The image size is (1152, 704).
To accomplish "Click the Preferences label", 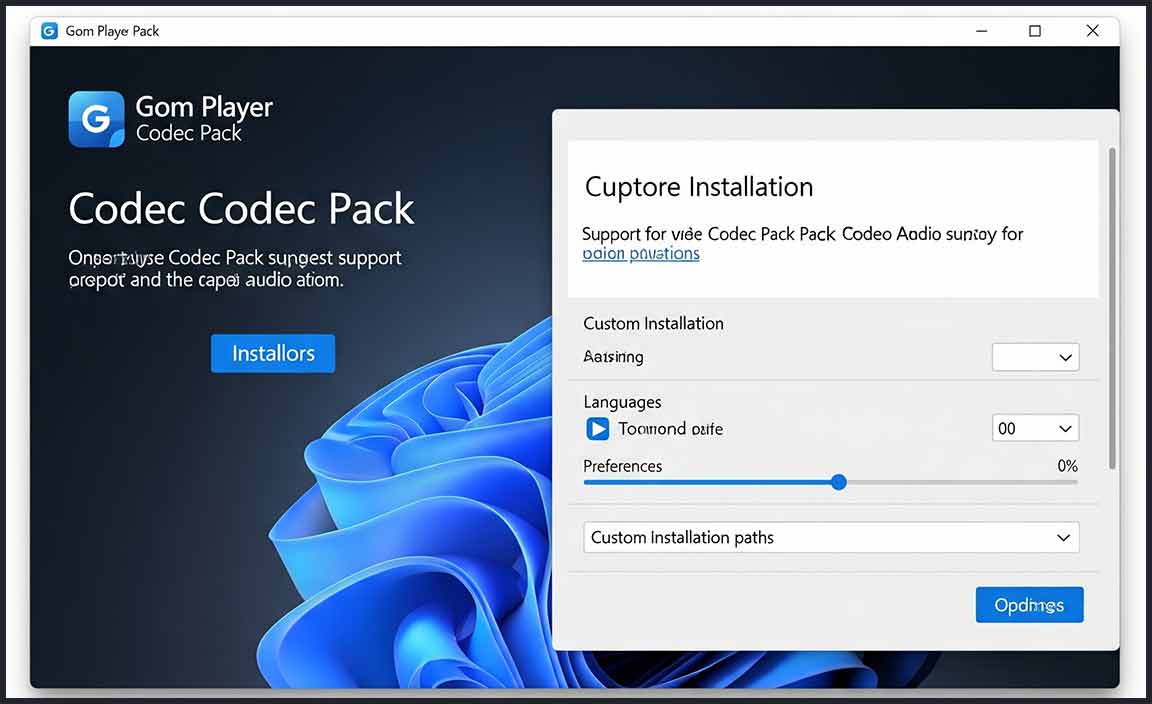I will (622, 466).
